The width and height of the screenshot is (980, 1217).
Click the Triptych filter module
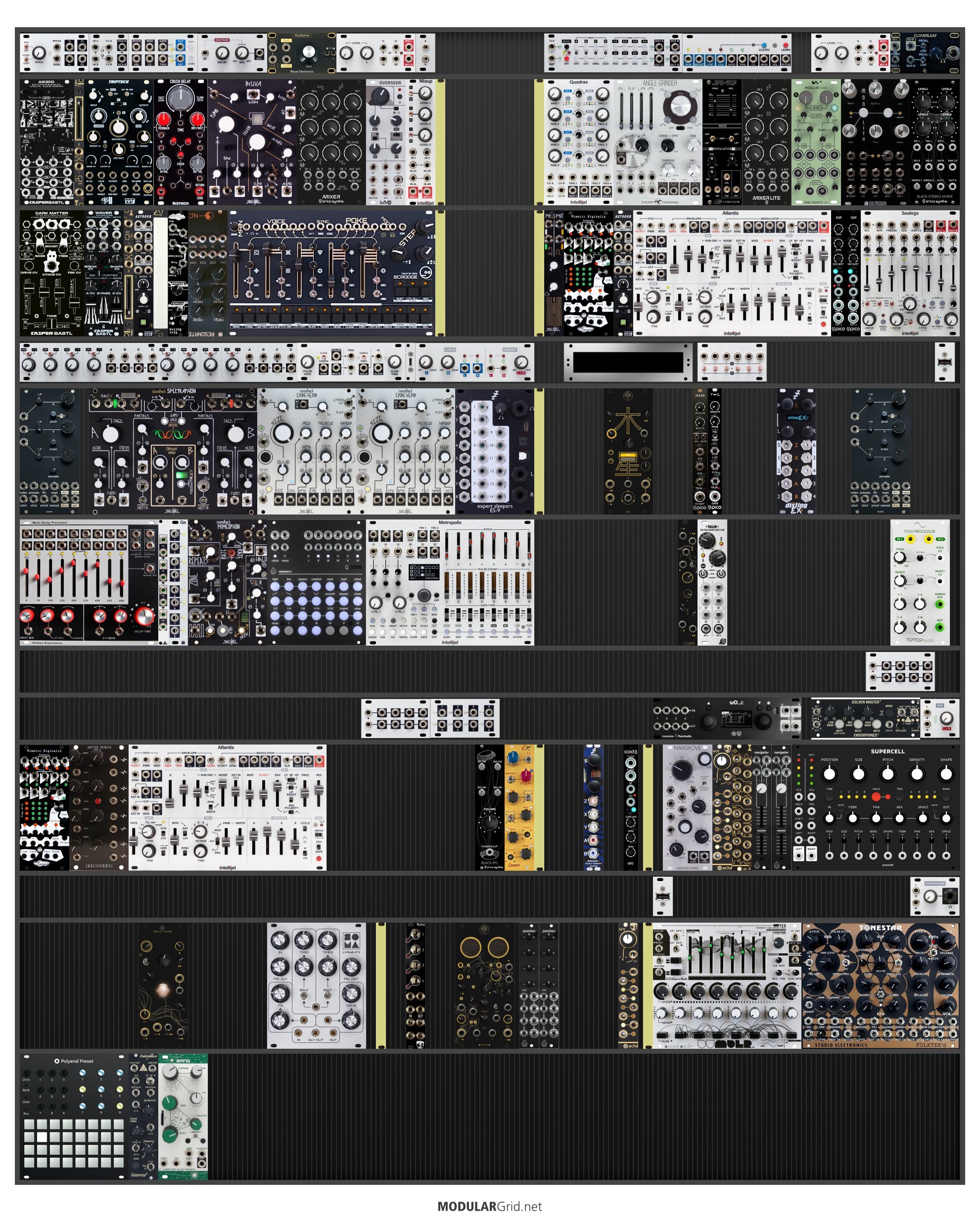(x=119, y=141)
